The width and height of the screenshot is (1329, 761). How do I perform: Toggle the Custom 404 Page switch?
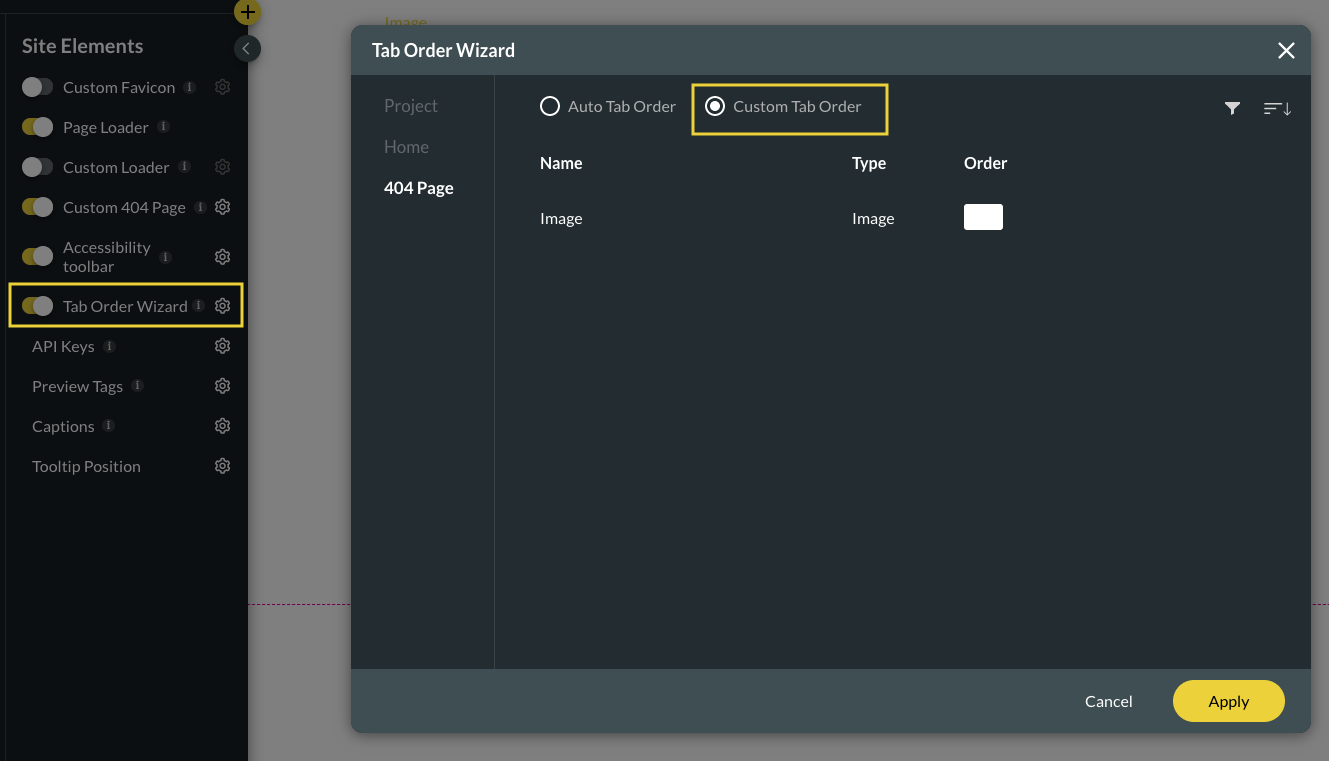tap(37, 207)
